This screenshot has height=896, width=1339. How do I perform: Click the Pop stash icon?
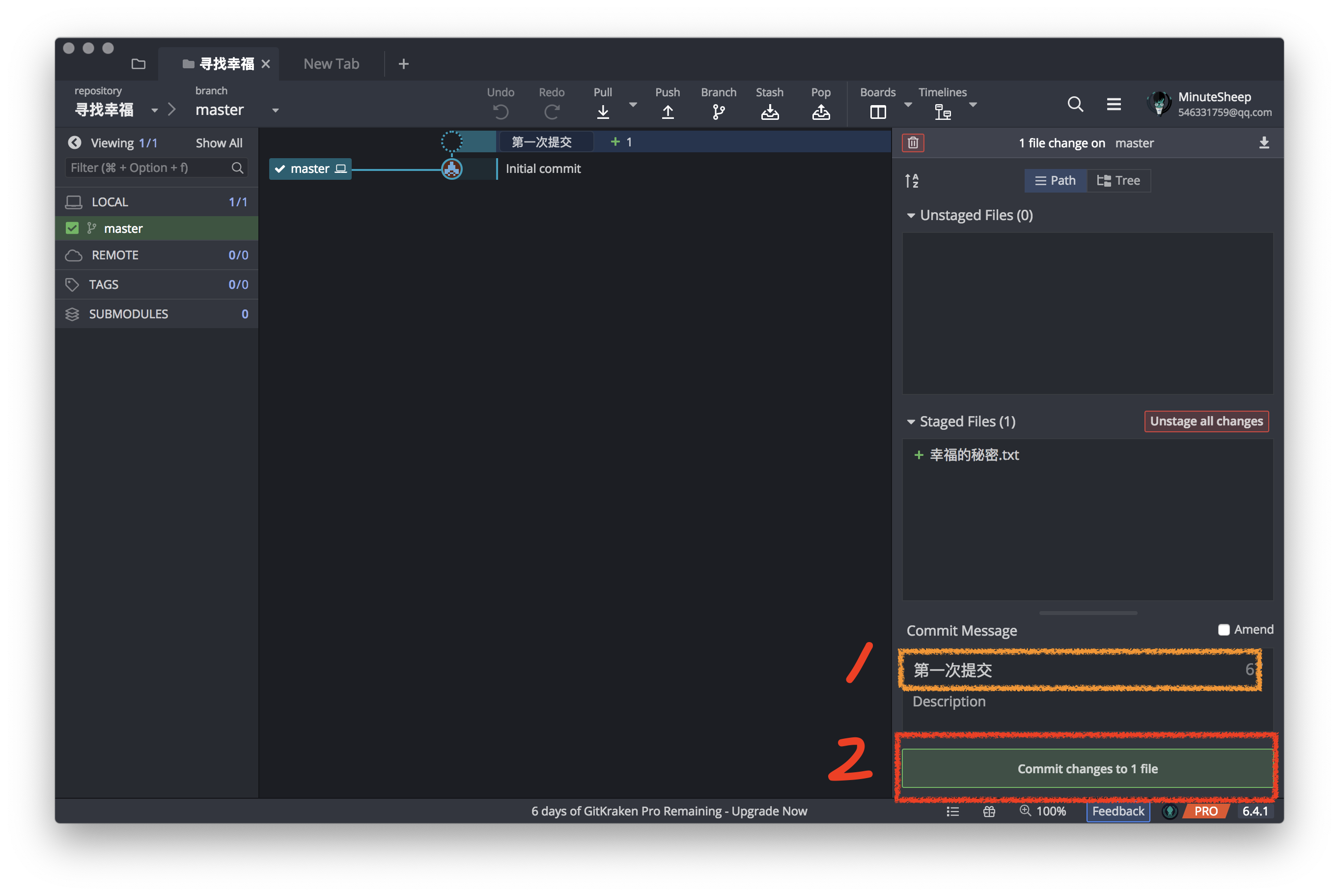820,112
